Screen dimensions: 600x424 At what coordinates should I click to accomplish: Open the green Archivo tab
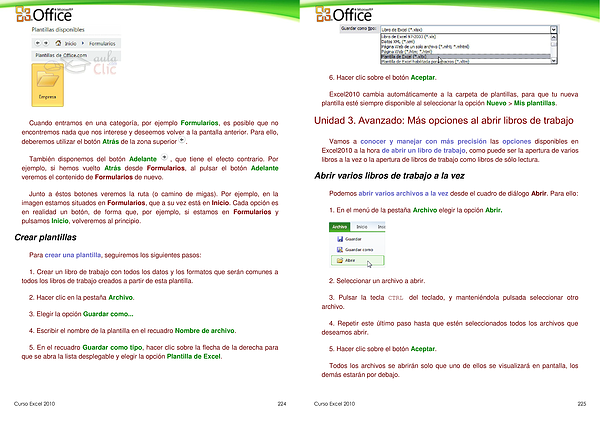(x=339, y=227)
